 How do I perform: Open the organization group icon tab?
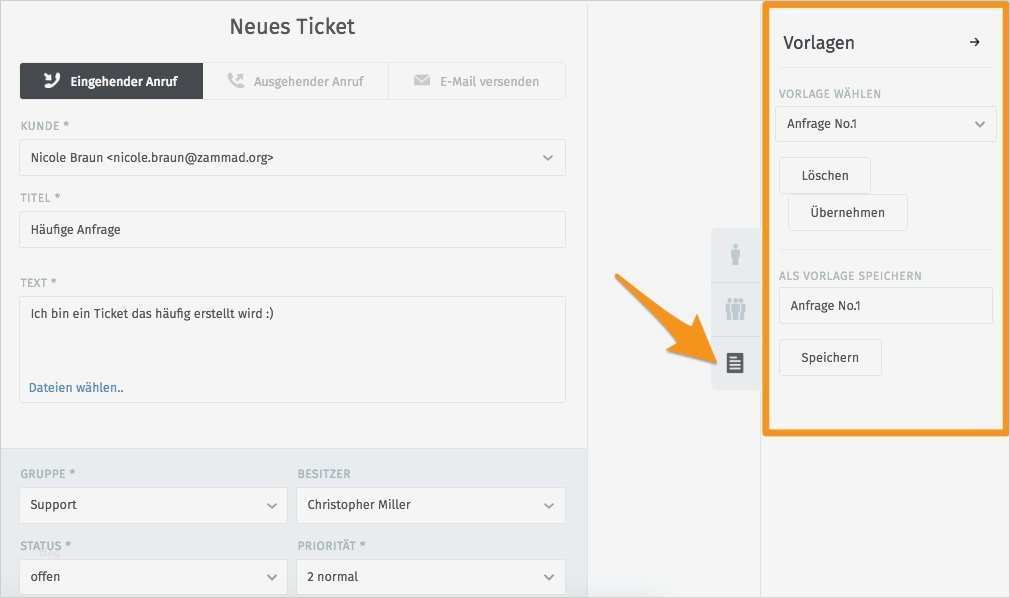click(735, 309)
